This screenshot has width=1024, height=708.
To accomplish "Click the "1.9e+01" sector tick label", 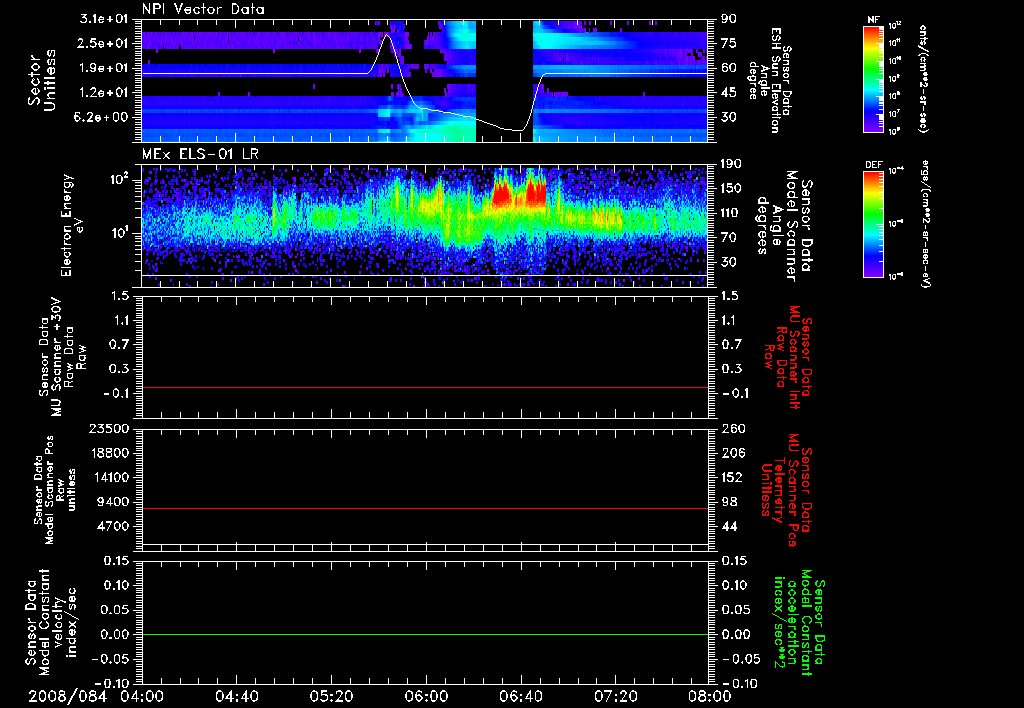I will click(x=103, y=69).
